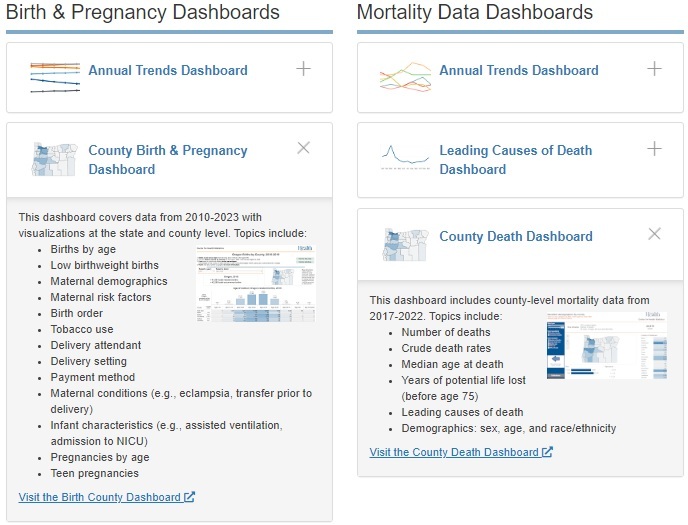
Task: Collapse County Birth & Pregnancy Dashboard using X
Action: (x=304, y=148)
